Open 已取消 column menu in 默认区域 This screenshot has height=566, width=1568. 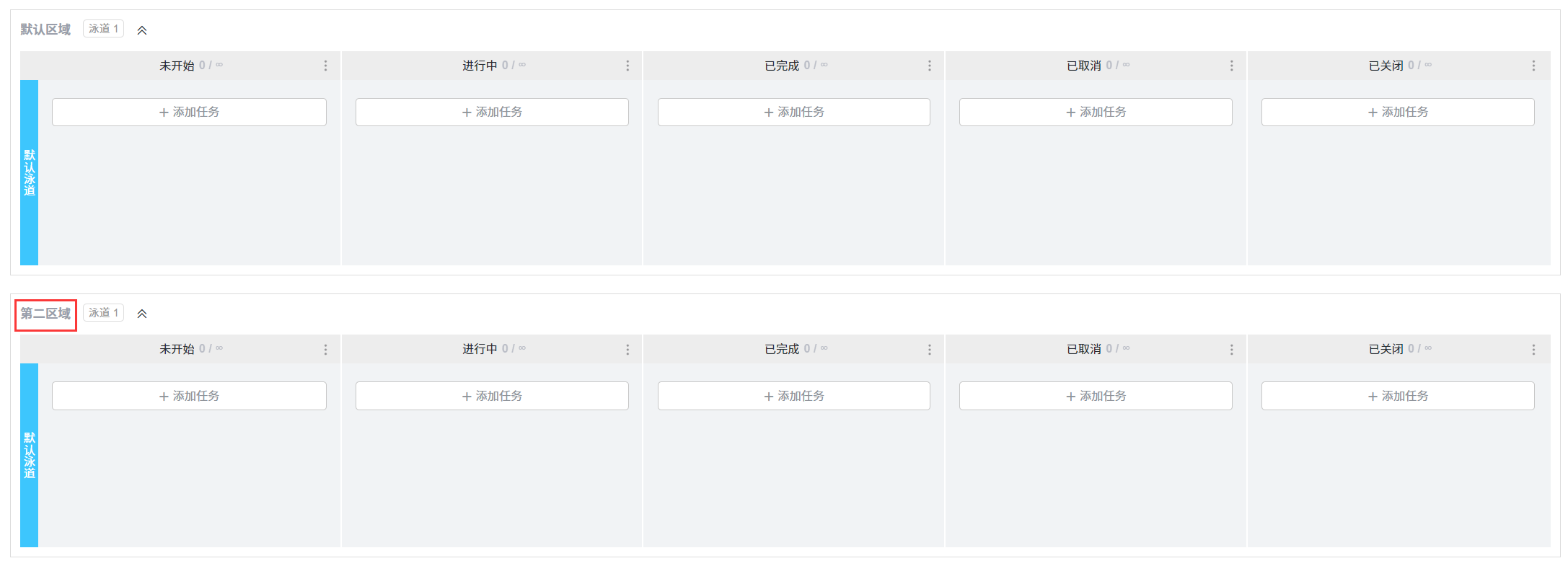(x=1231, y=66)
